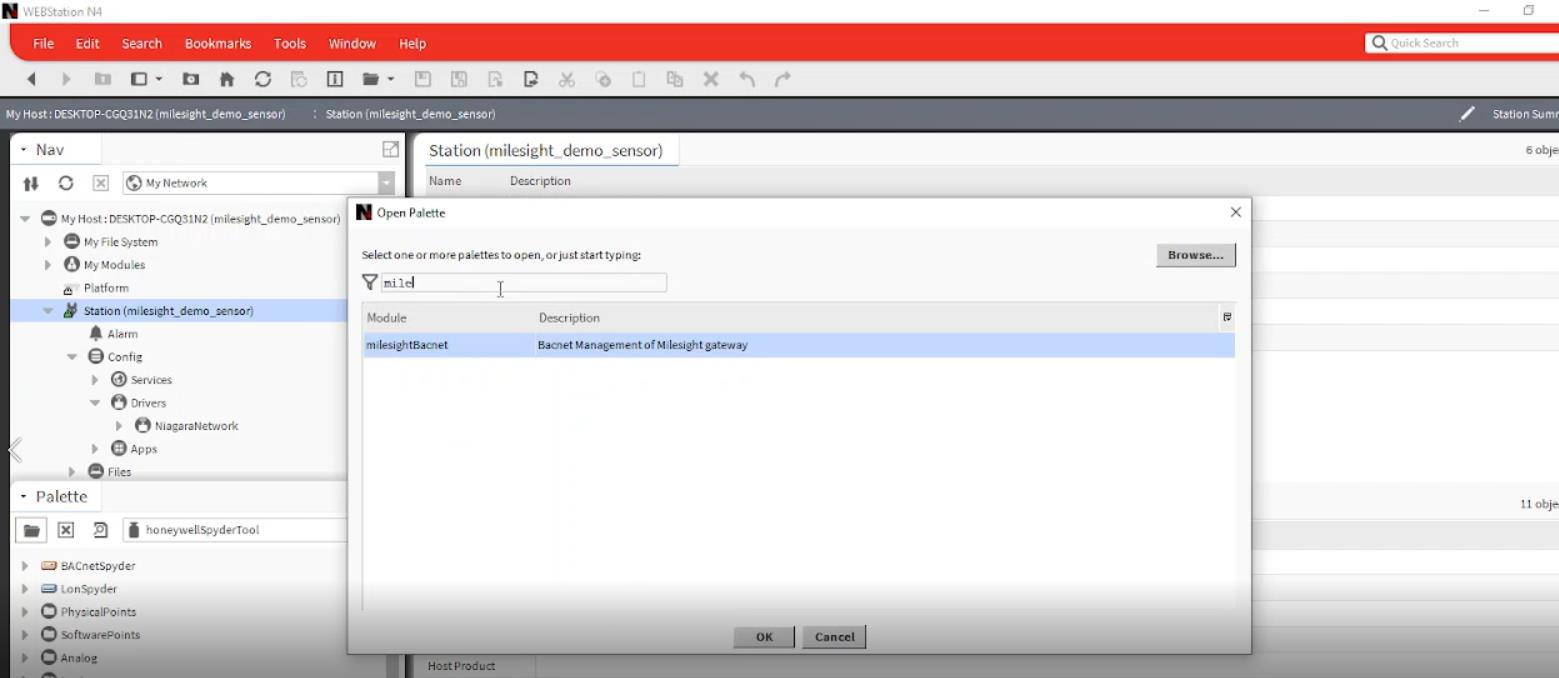The height and width of the screenshot is (678, 1559).
Task: Click the Delete X icon in the toolbar
Action: tap(711, 79)
